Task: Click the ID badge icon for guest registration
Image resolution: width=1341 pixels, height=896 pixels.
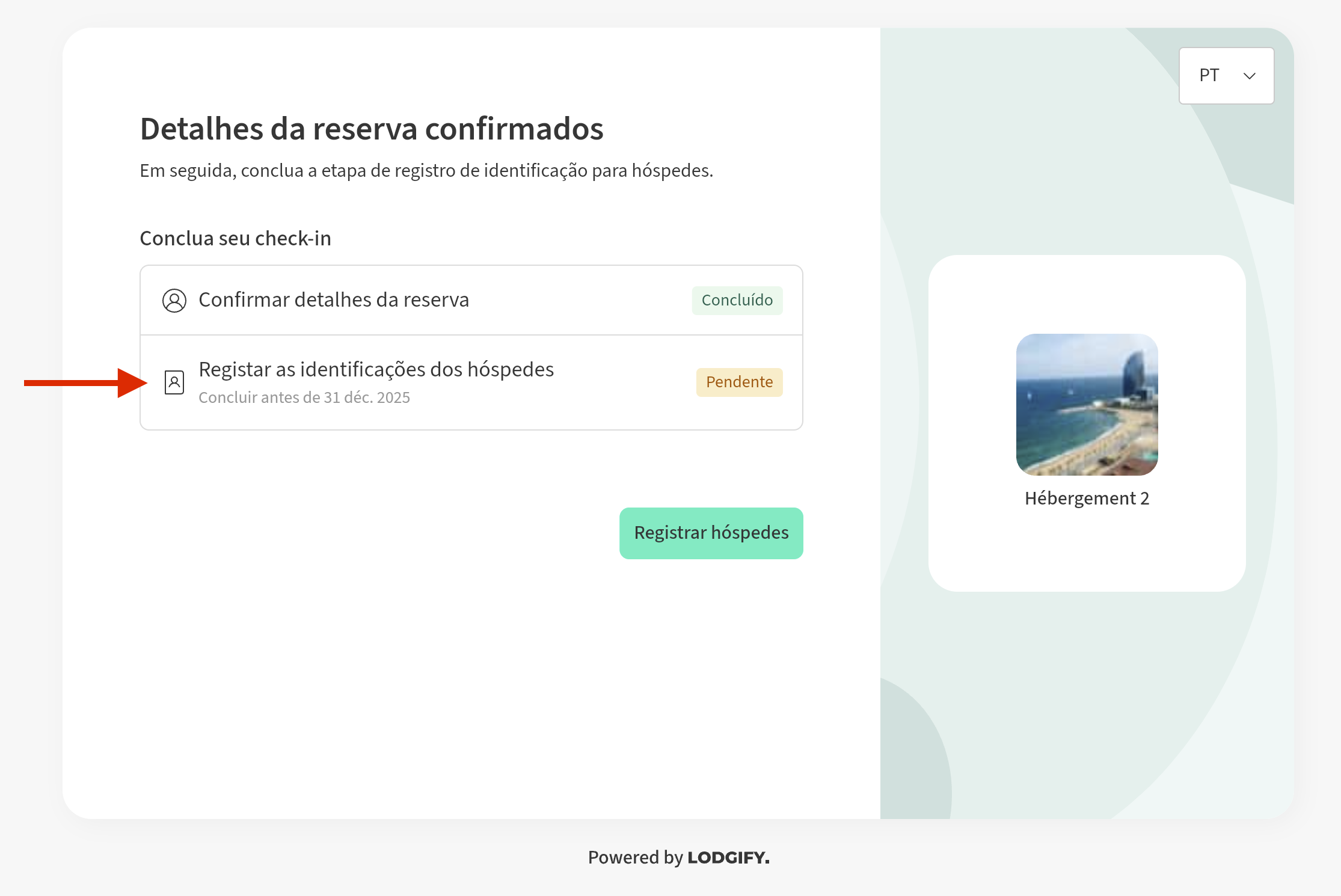Action: click(174, 382)
